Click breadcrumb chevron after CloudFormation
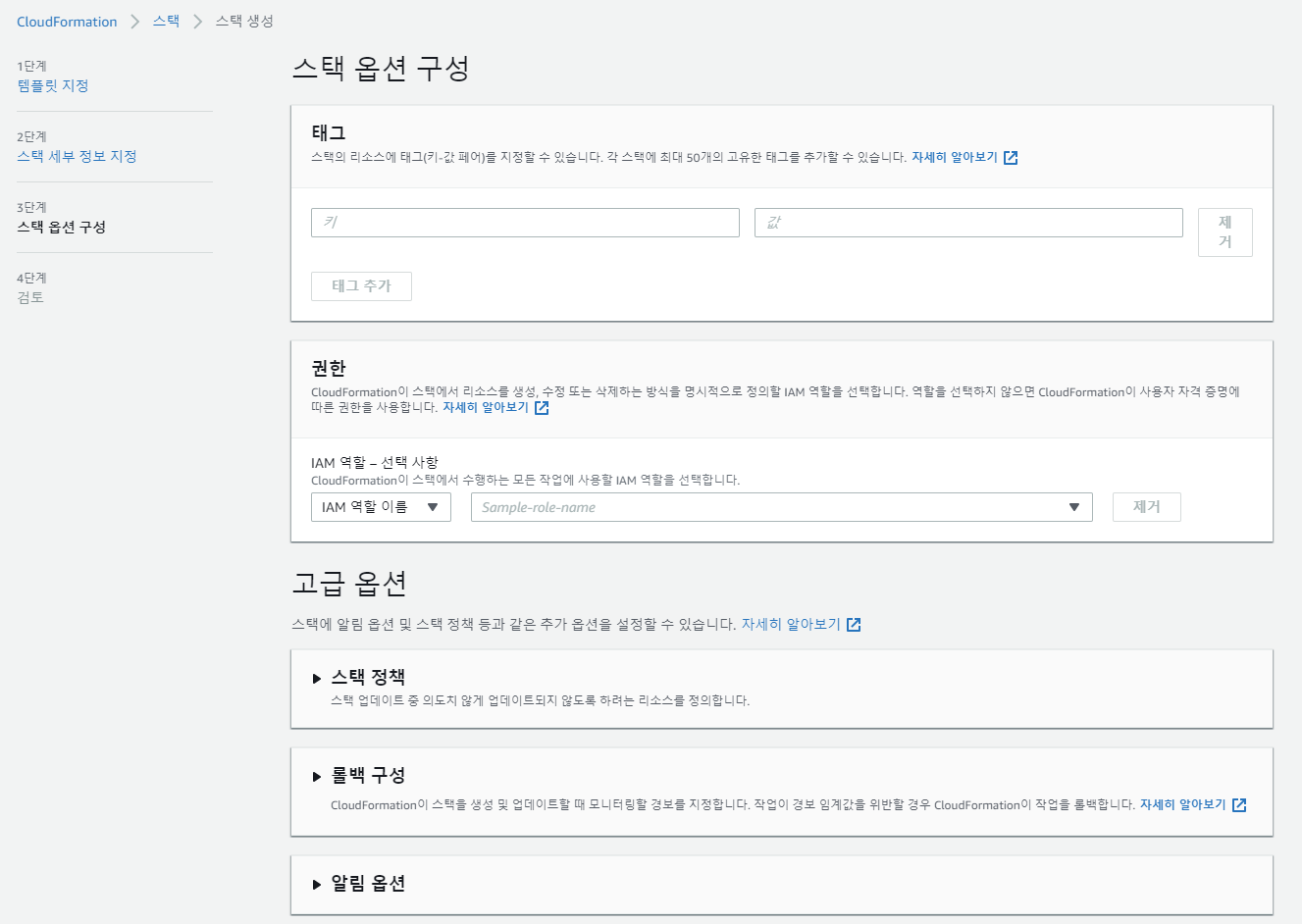 (135, 22)
